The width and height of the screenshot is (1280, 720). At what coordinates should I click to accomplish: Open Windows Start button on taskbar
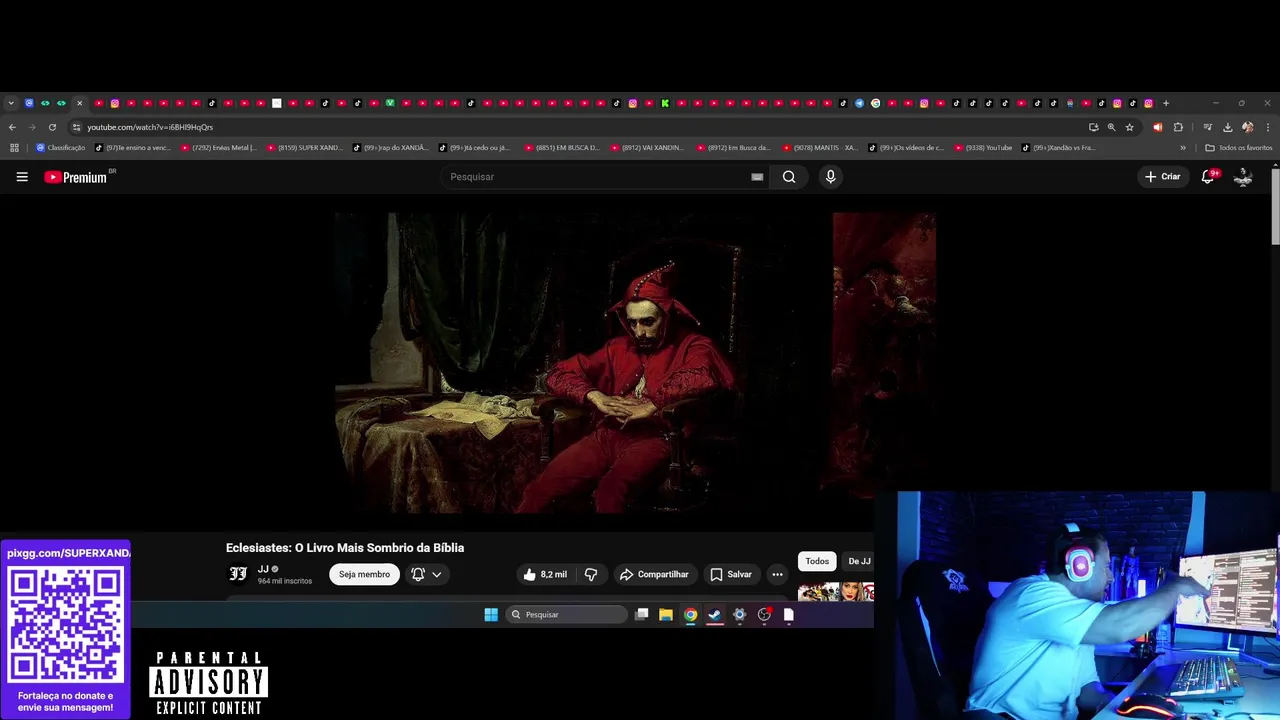point(491,615)
